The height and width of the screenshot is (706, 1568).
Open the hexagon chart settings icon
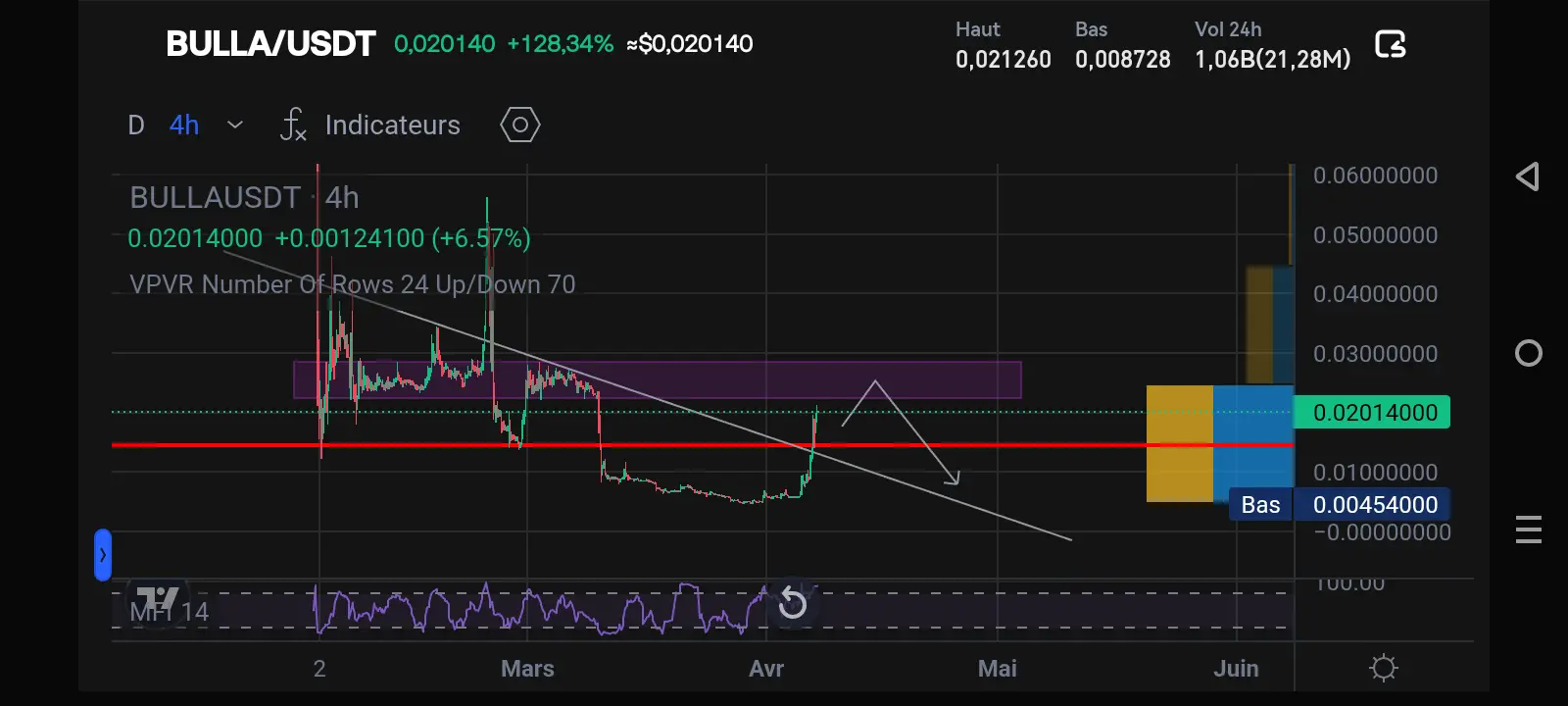[x=520, y=125]
